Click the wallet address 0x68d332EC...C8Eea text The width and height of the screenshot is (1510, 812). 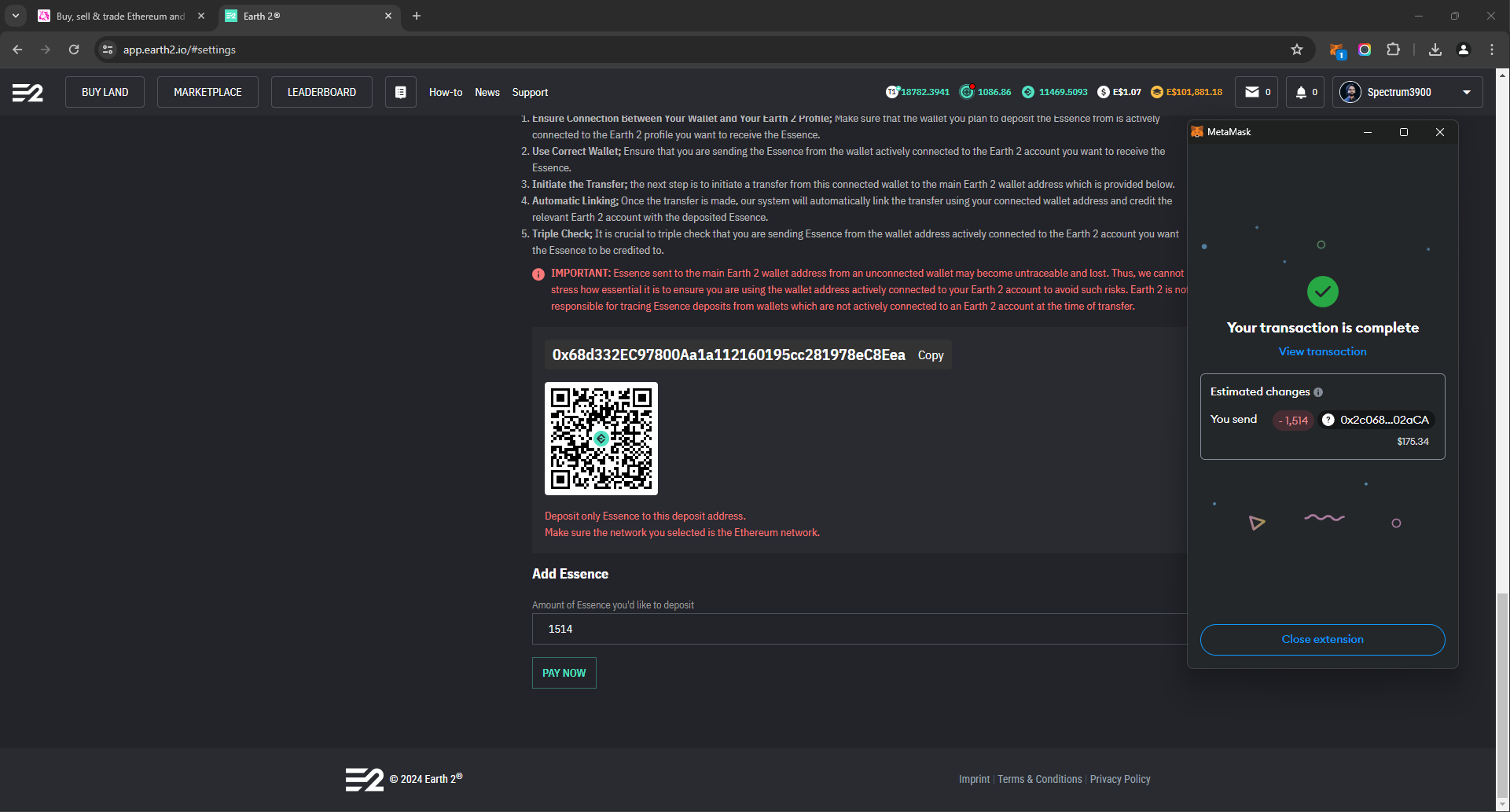[729, 355]
